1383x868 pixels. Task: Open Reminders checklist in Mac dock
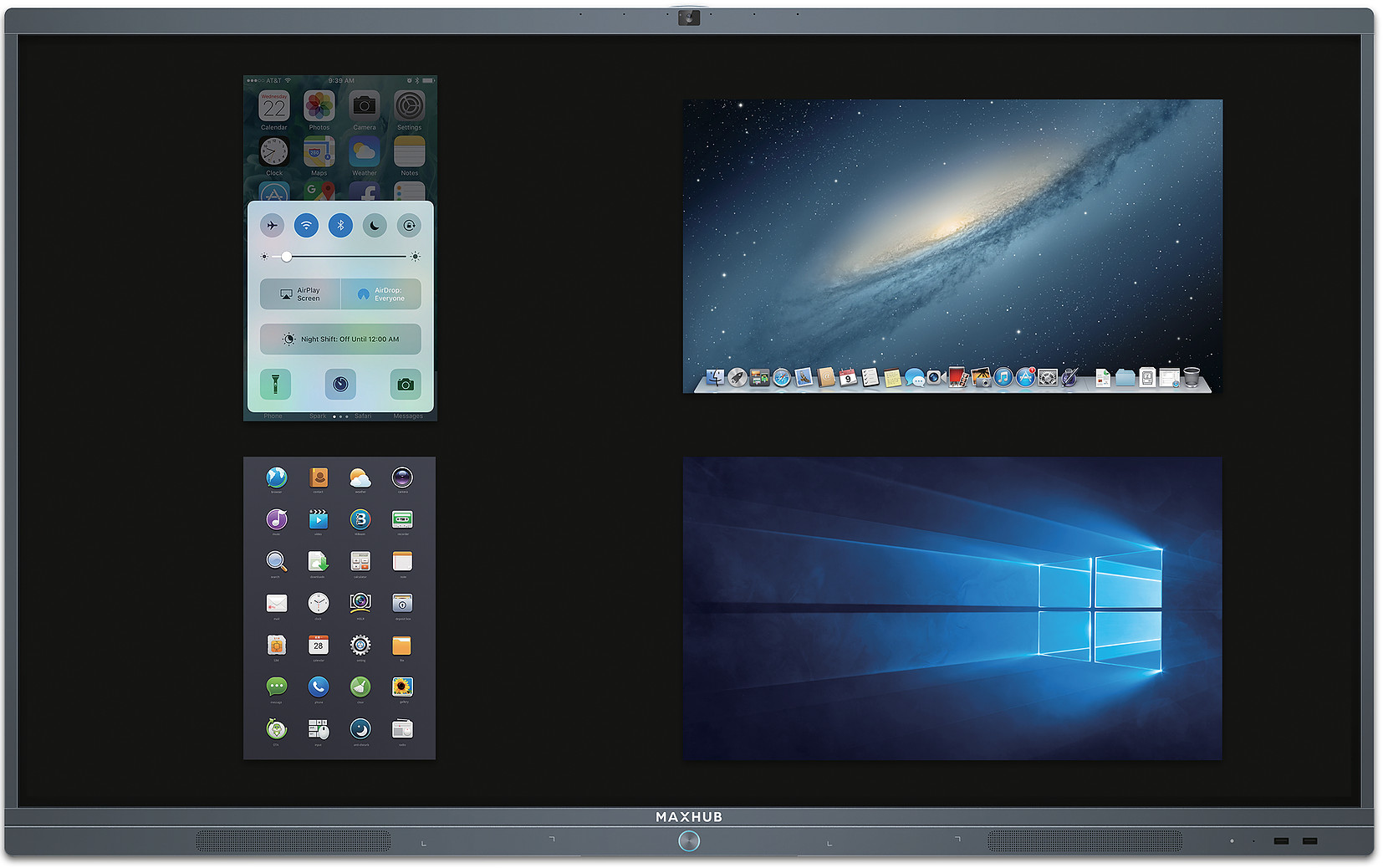point(870,377)
